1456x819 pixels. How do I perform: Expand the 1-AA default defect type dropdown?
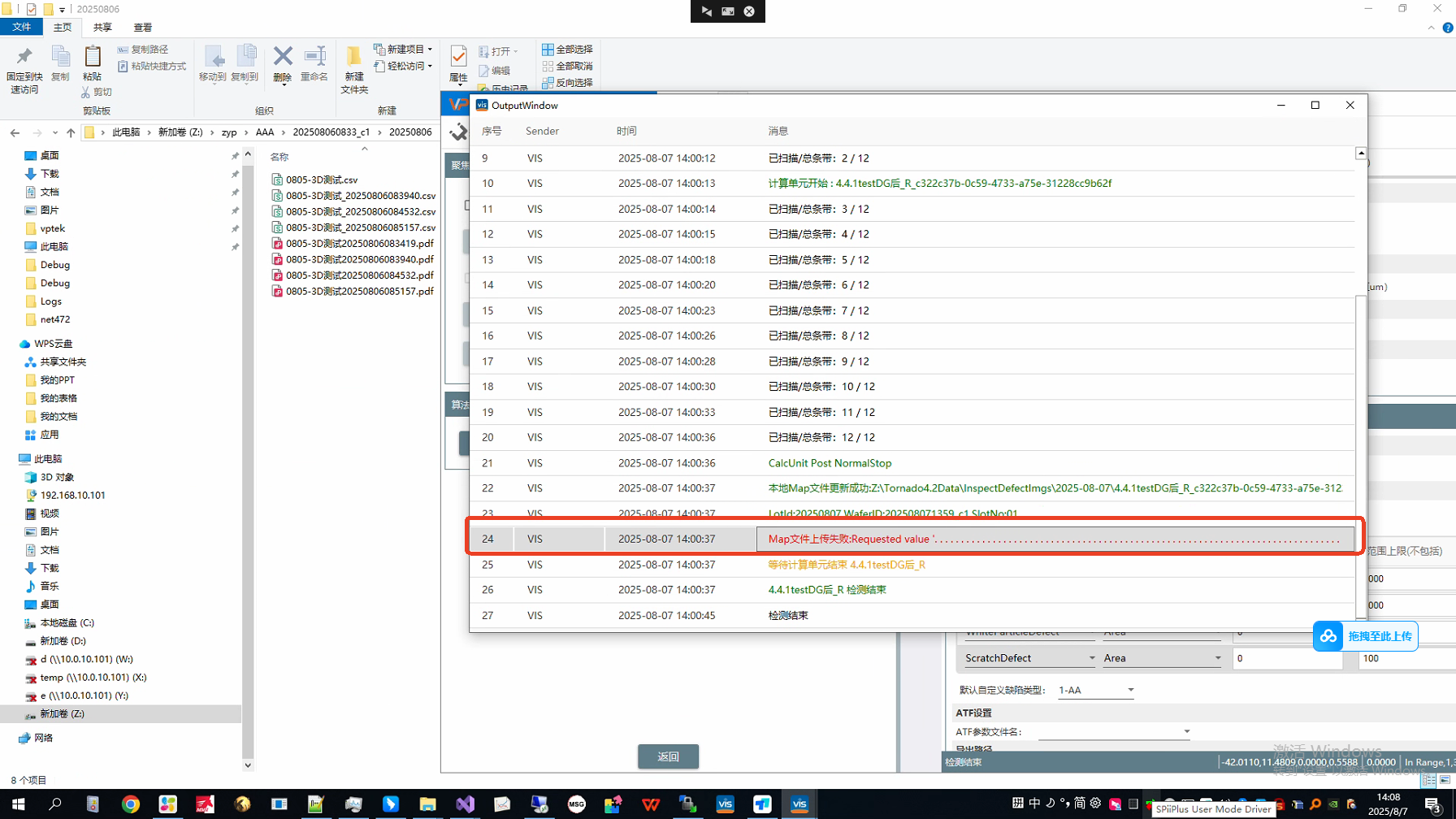1130,690
